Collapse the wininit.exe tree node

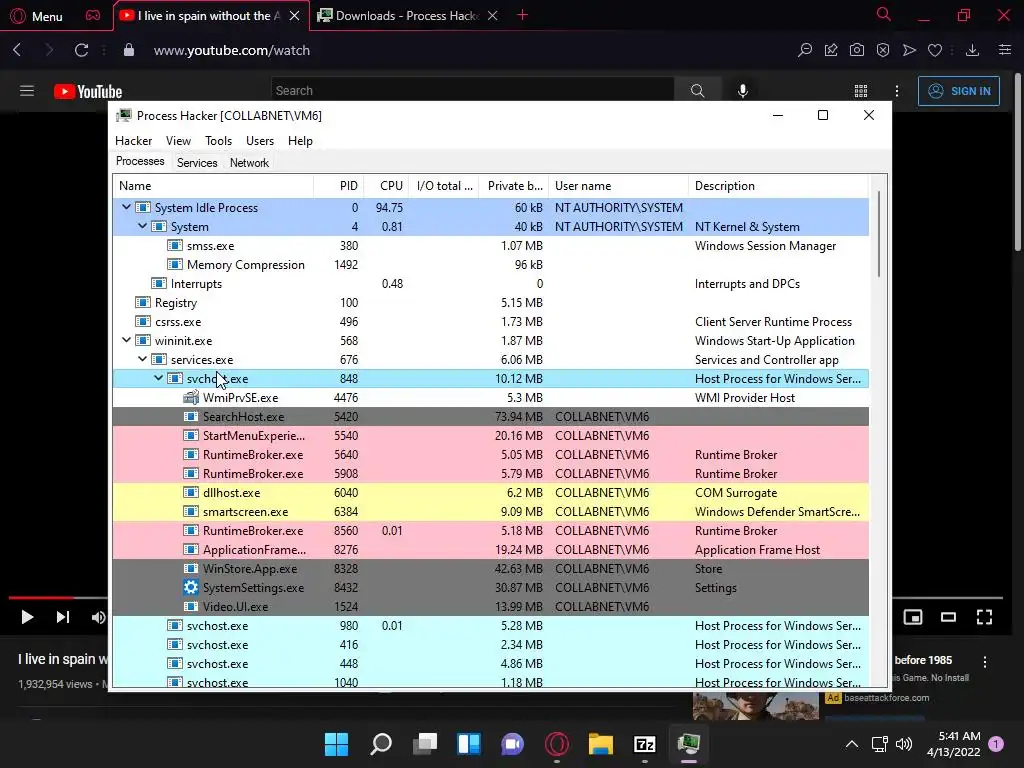coord(126,340)
